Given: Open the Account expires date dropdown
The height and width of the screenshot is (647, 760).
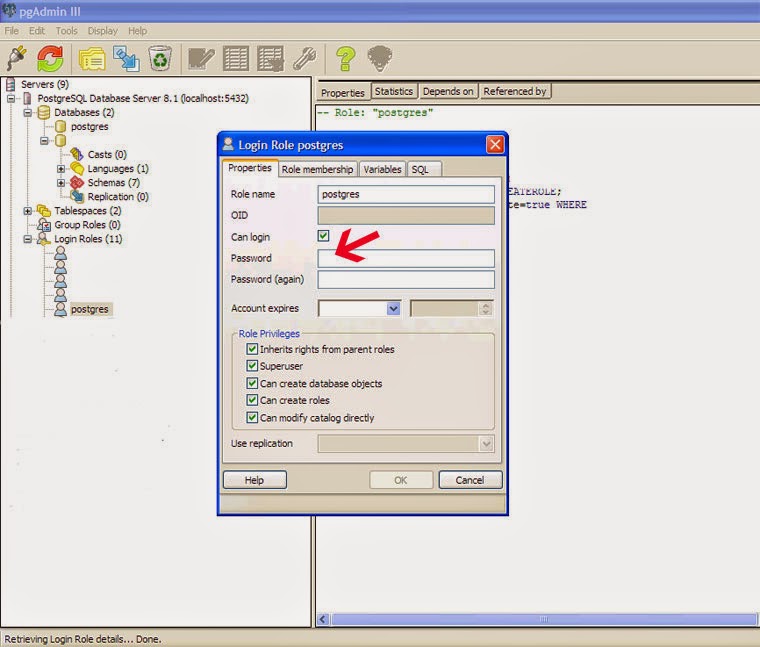Looking at the screenshot, I should 393,308.
